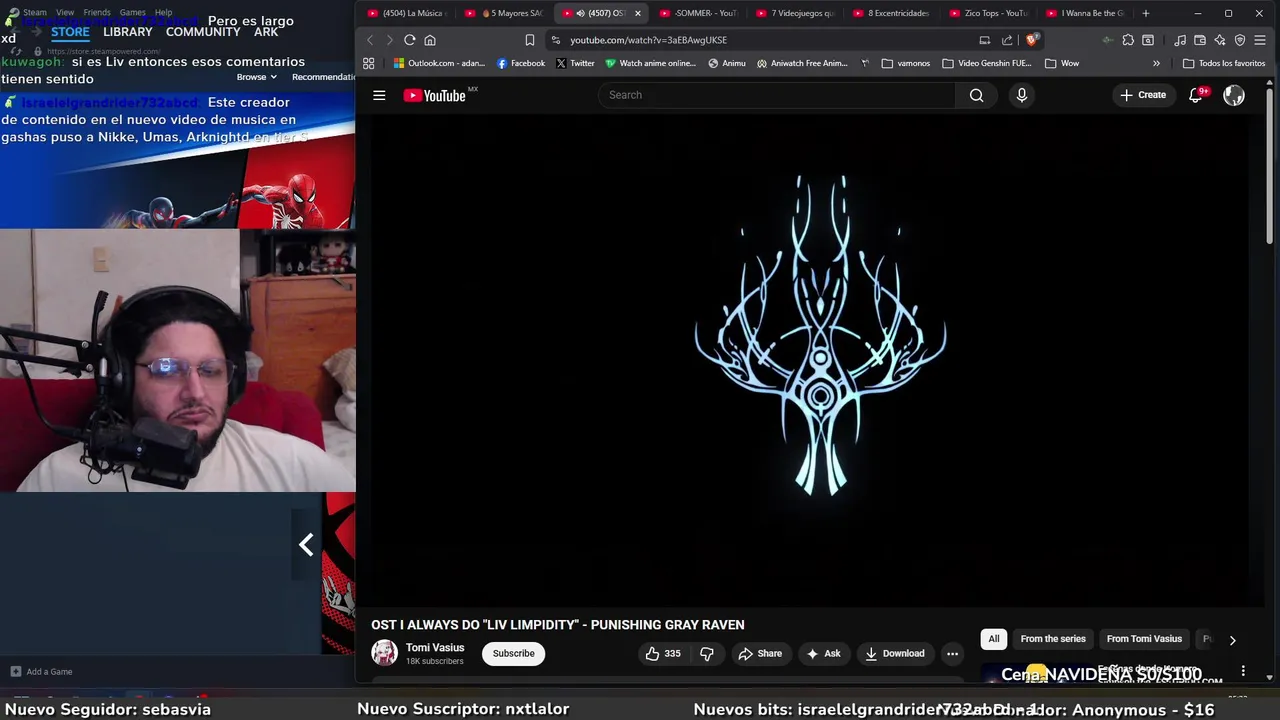Expand the Wow bookmark folder

coord(1061,63)
